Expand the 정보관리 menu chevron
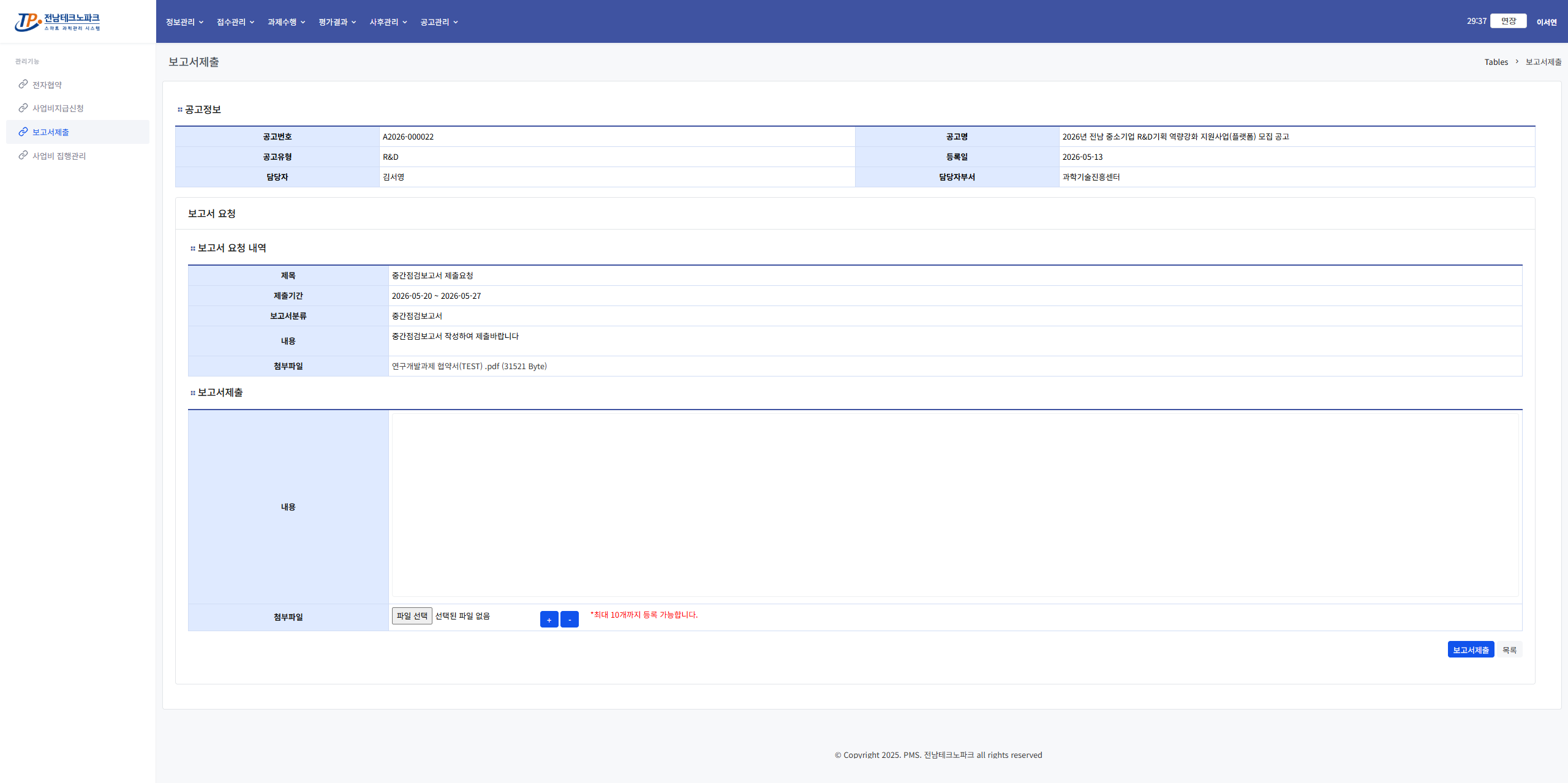This screenshot has width=1568, height=783. (x=201, y=22)
